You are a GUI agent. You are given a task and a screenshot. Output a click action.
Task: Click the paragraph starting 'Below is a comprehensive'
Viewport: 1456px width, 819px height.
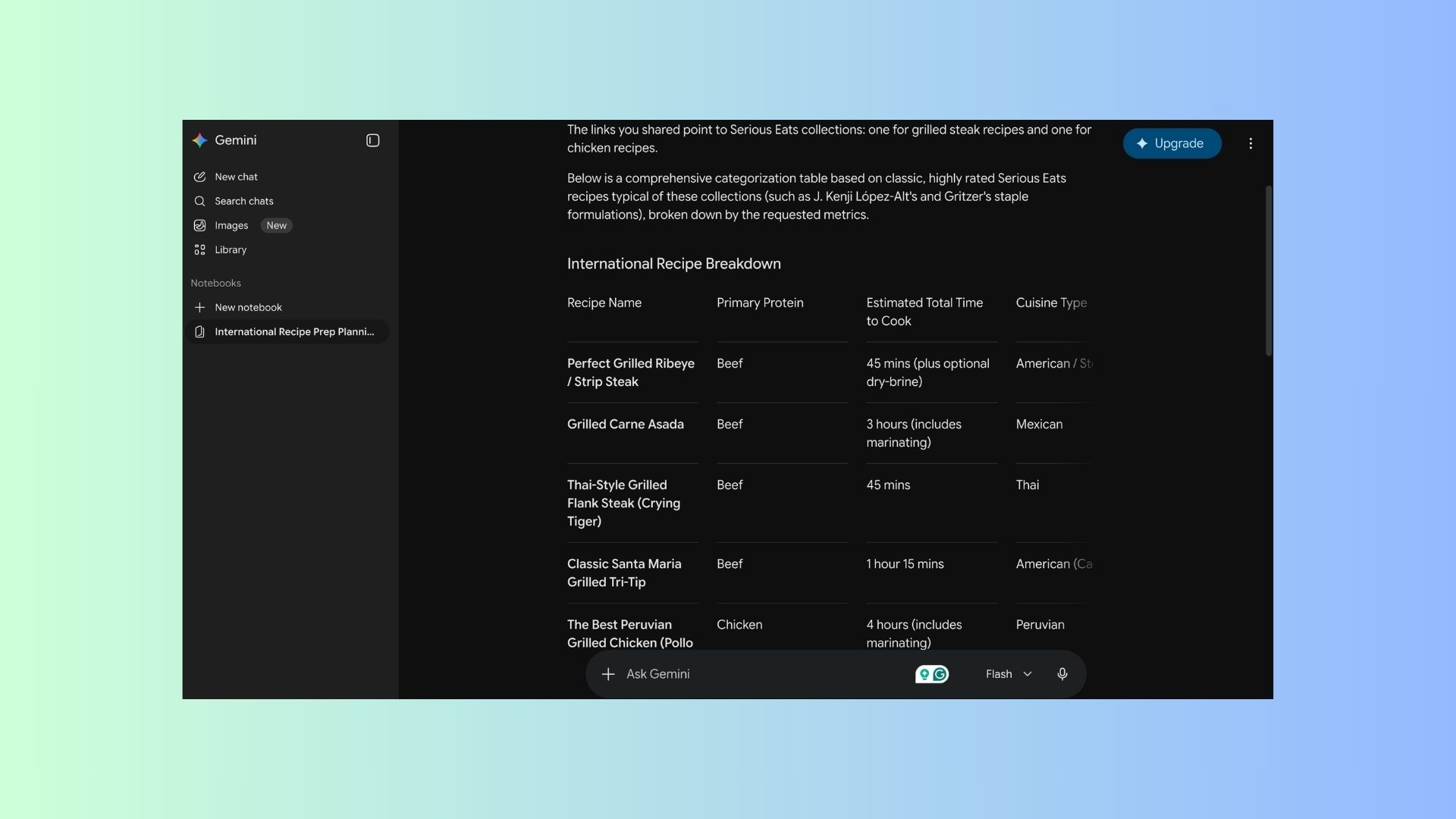[817, 196]
